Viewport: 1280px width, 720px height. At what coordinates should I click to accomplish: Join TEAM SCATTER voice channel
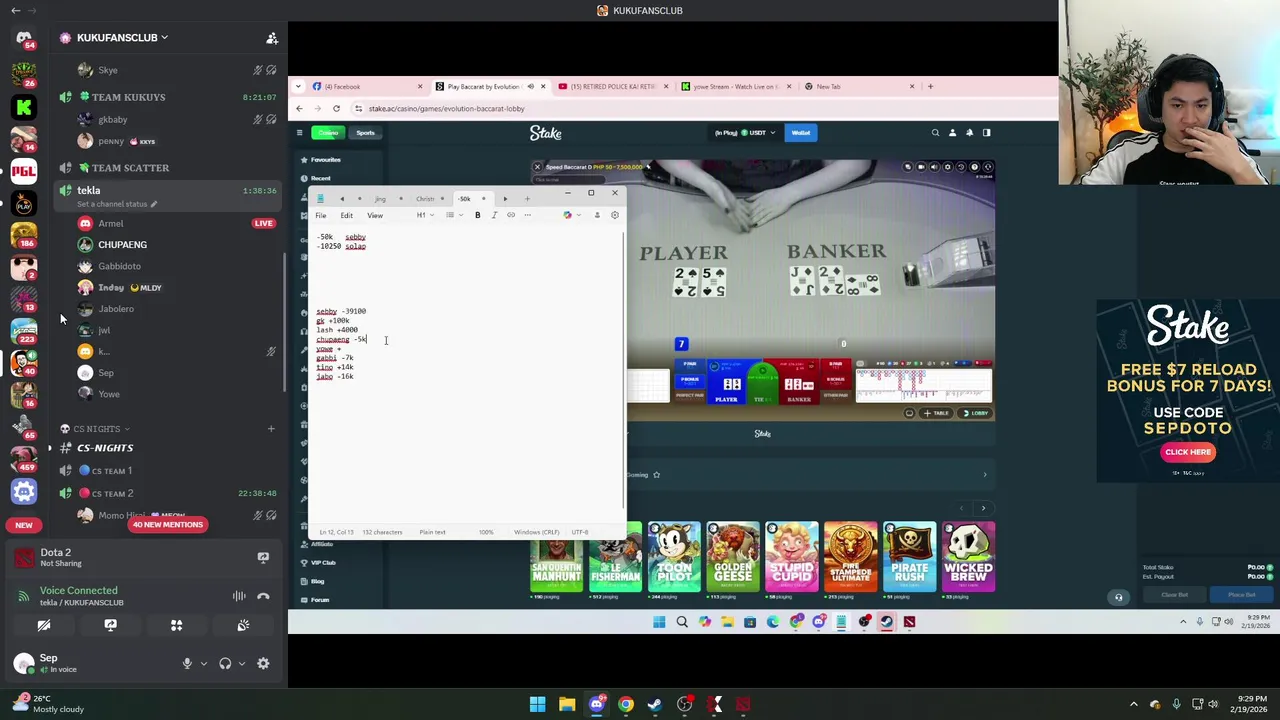click(130, 168)
